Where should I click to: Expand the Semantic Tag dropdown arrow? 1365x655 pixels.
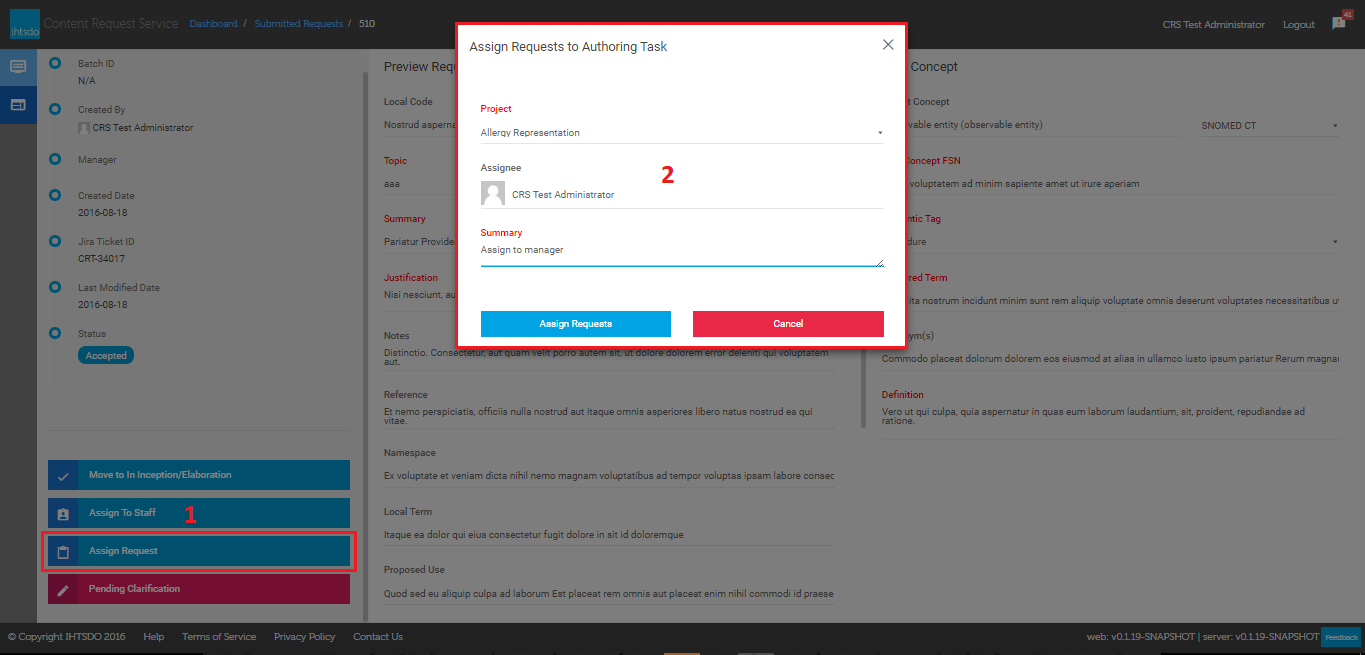click(x=1334, y=242)
